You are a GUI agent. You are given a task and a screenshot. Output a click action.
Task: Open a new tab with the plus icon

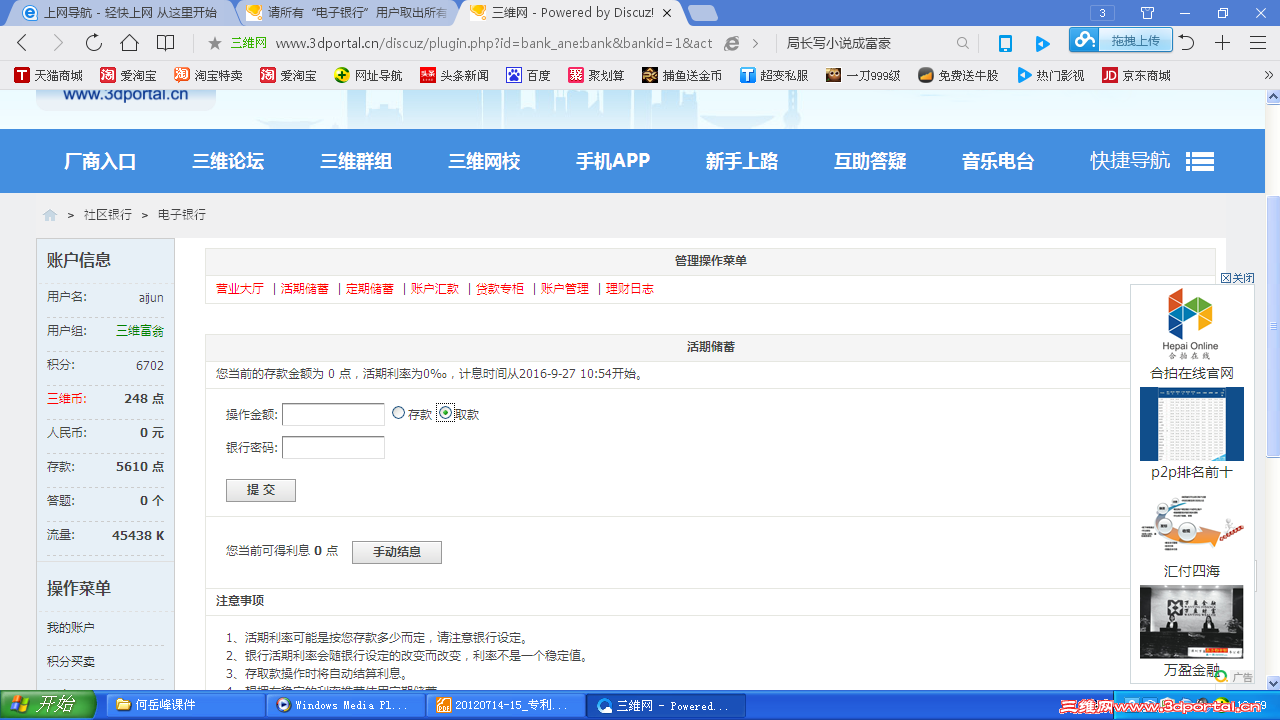(x=1222, y=43)
